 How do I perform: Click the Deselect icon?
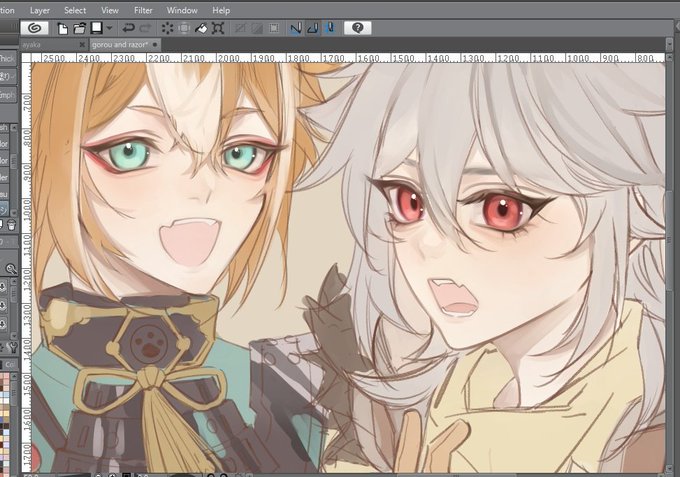click(x=239, y=29)
